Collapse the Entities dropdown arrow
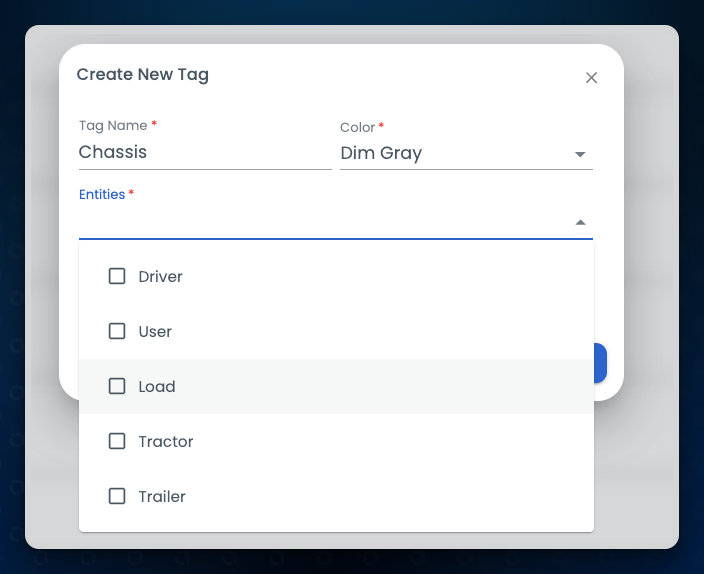Screen dimensions: 704x574 click(x=580, y=222)
